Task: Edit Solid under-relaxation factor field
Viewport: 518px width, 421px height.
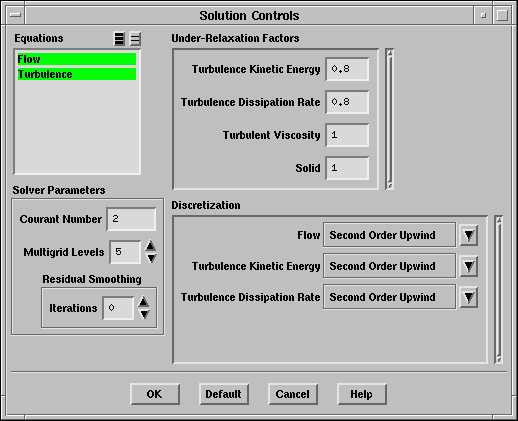Action: pos(347,168)
